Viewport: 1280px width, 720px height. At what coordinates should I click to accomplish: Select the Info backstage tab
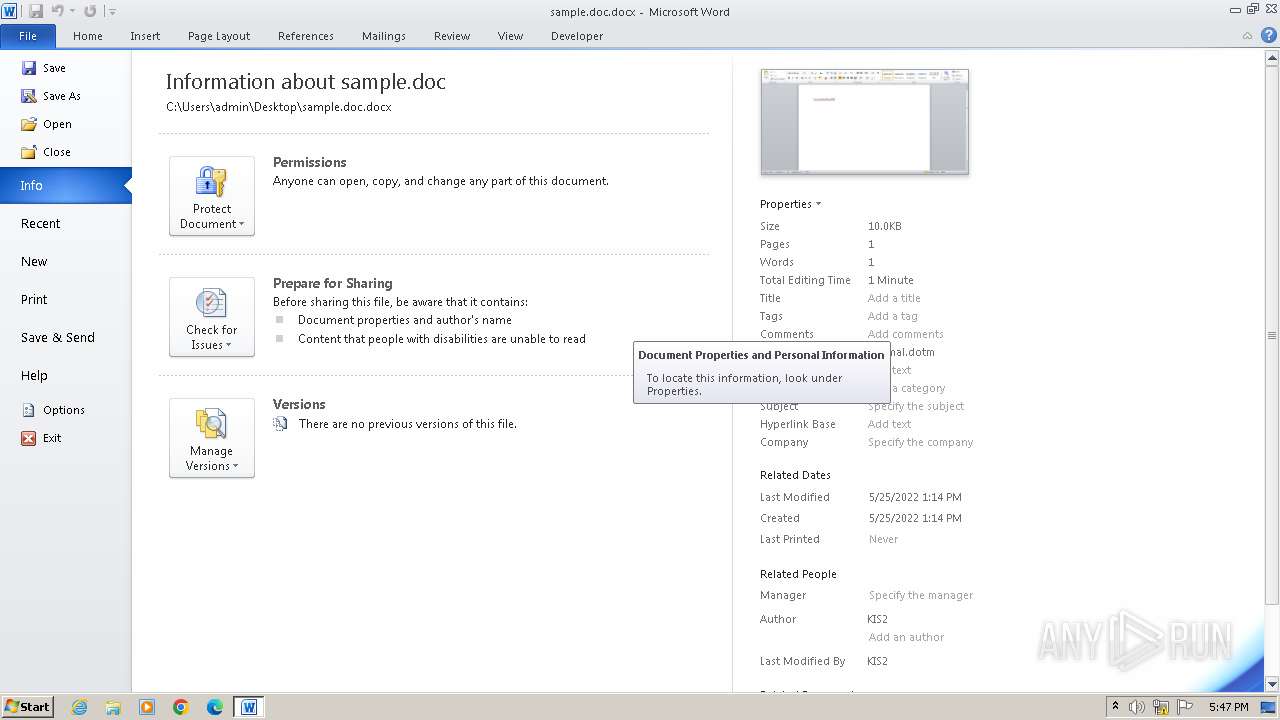click(x=65, y=185)
